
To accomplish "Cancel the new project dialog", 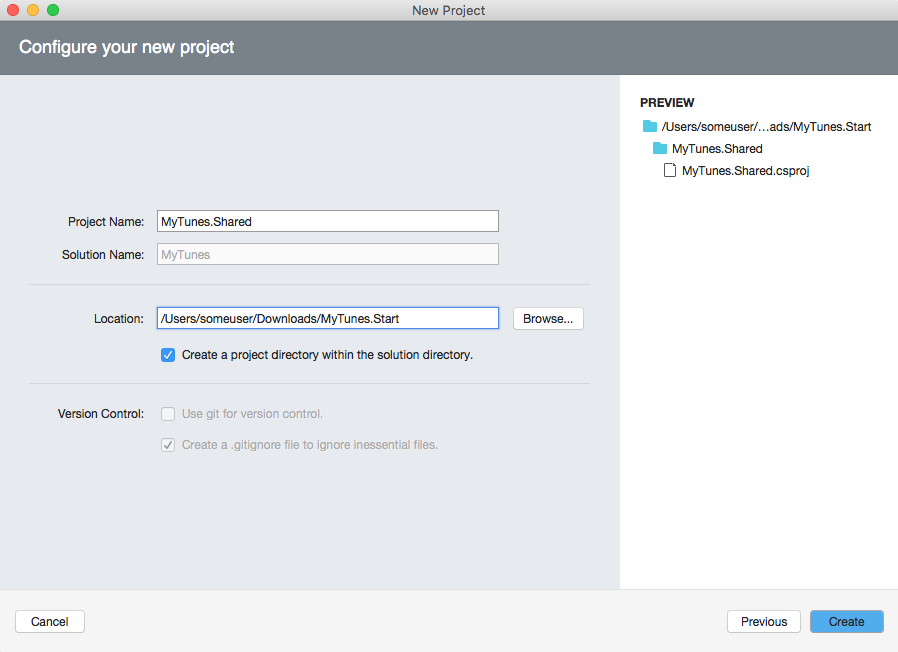I will pos(50,622).
